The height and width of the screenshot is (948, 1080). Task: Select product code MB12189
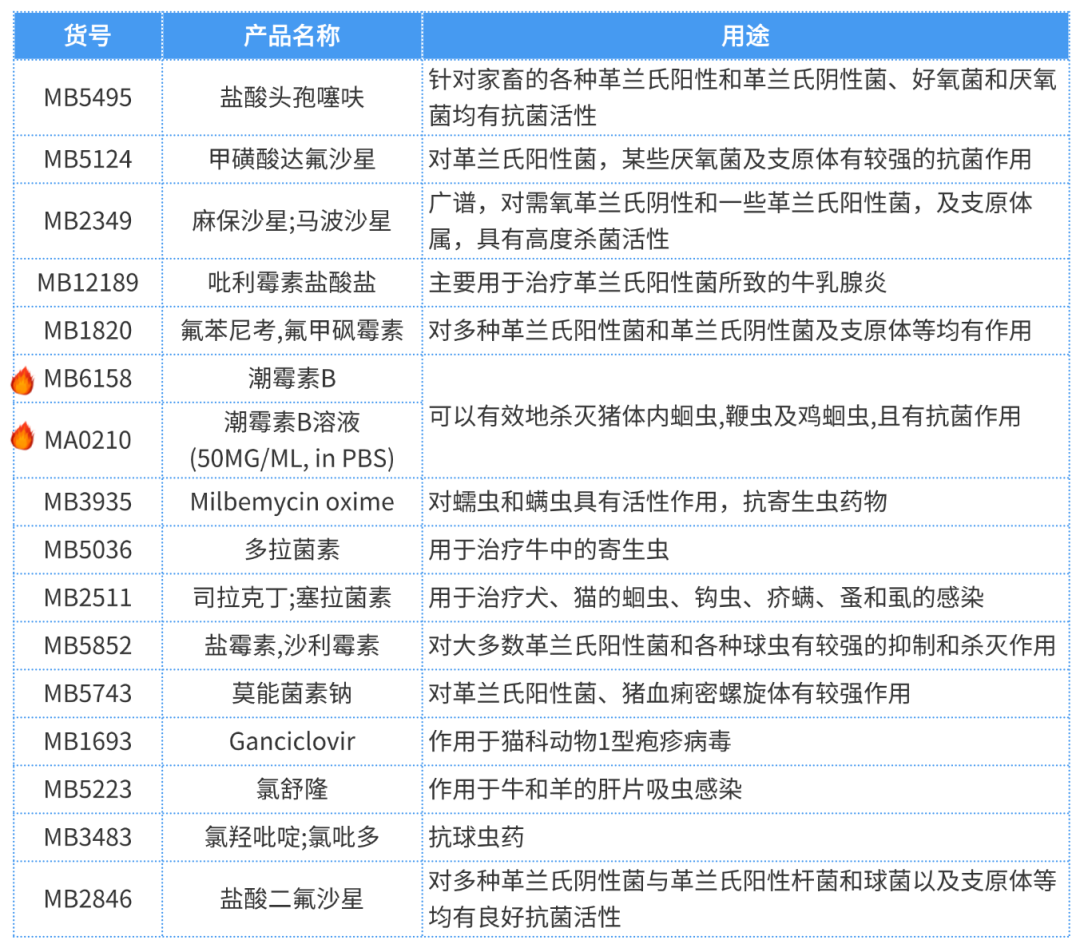pyautogui.click(x=88, y=283)
